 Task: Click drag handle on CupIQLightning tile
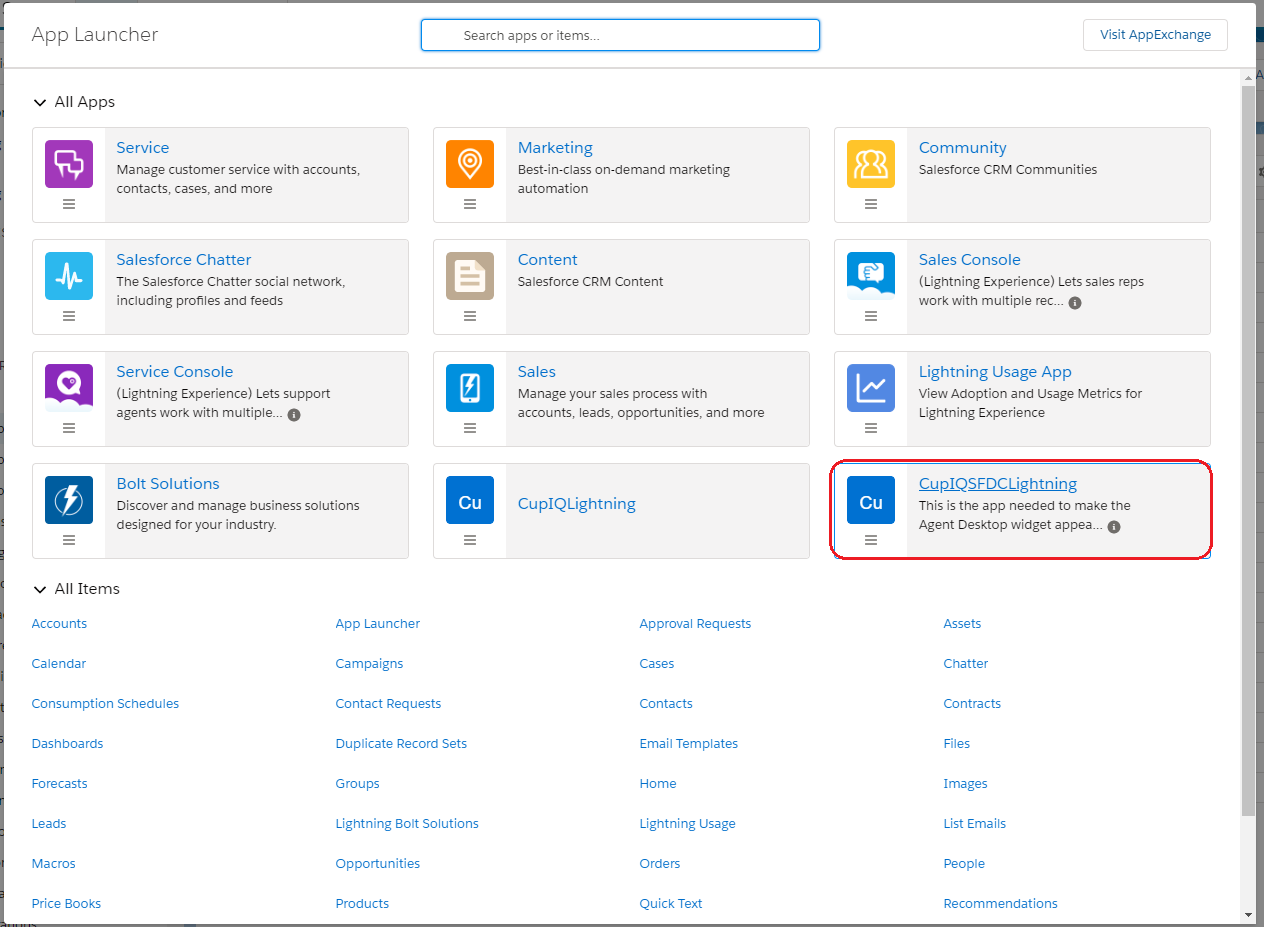point(470,540)
